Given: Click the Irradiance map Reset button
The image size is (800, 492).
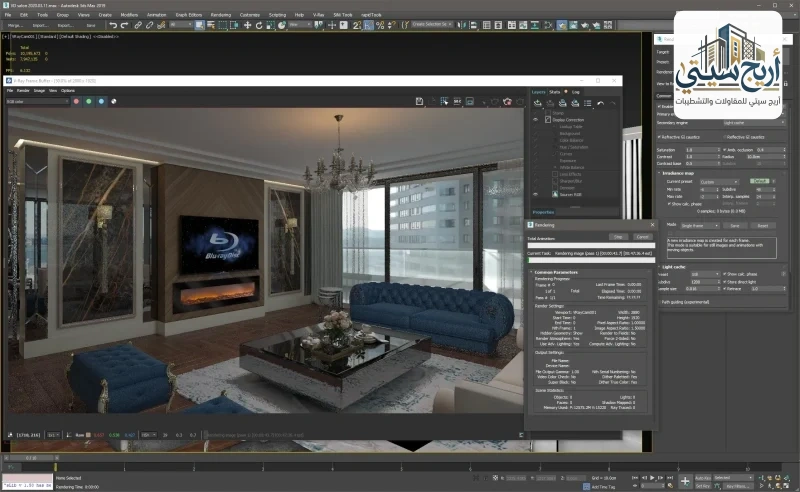Looking at the screenshot, I should [x=763, y=226].
